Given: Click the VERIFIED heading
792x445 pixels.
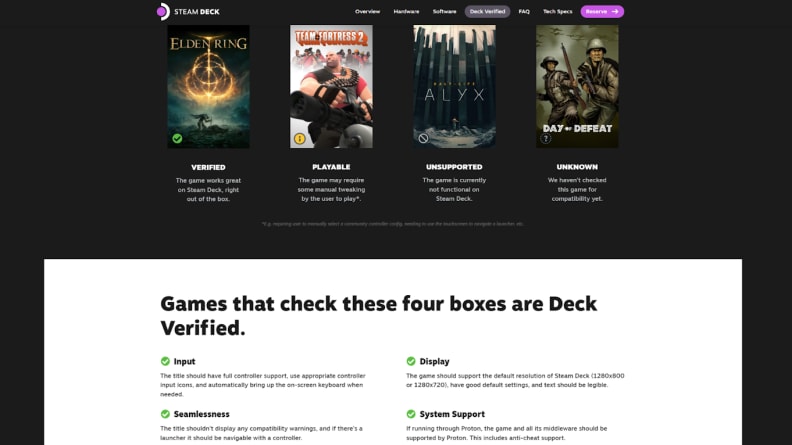Looking at the screenshot, I should (208, 167).
